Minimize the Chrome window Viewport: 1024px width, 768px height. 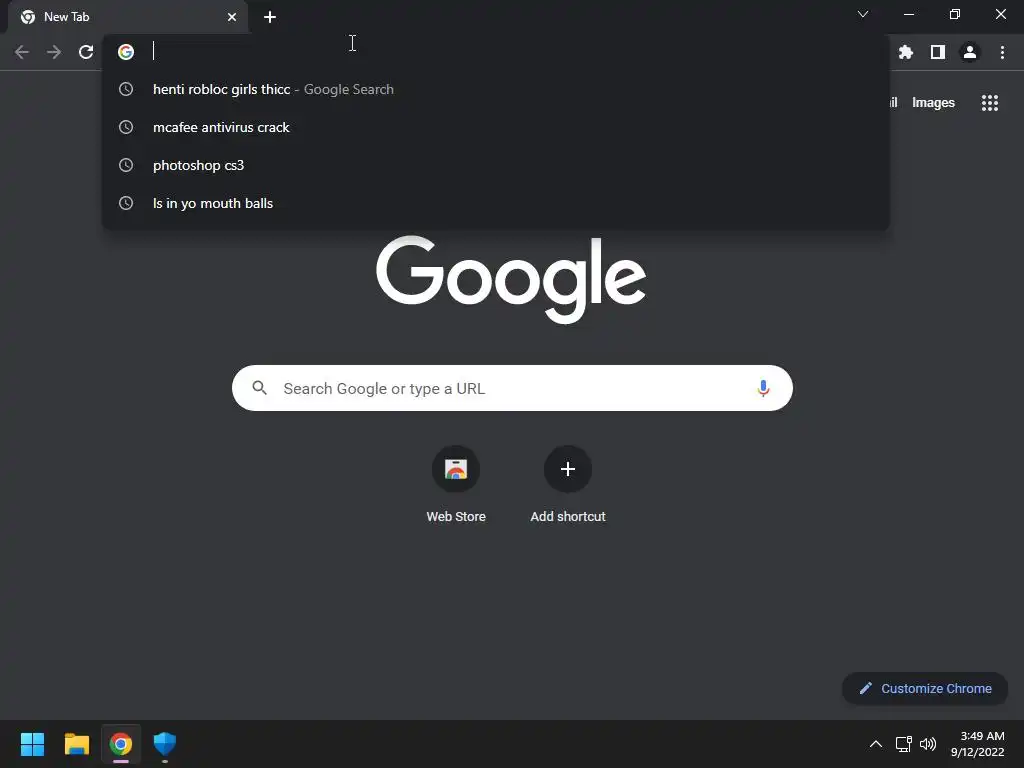pos(909,14)
